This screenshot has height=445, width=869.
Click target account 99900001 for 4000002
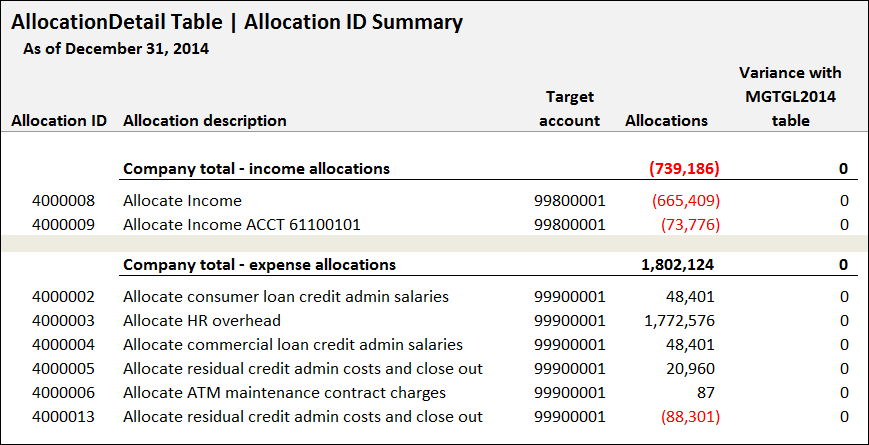coord(570,296)
